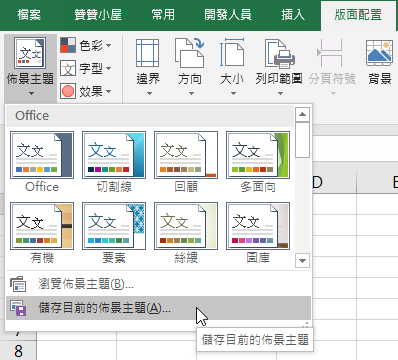The image size is (398, 360).
Task: Switch to the 贊贊小屋 tab
Action: [x=98, y=15]
